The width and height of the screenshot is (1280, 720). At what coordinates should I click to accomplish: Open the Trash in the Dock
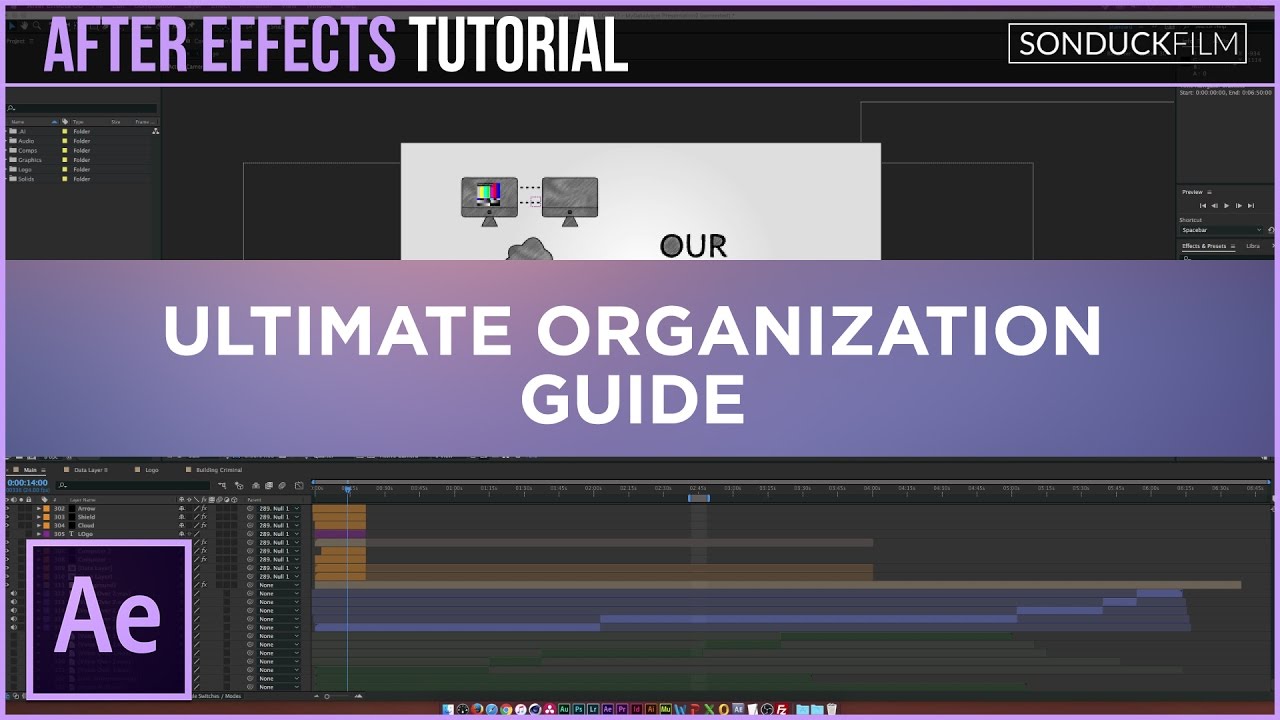[831, 709]
